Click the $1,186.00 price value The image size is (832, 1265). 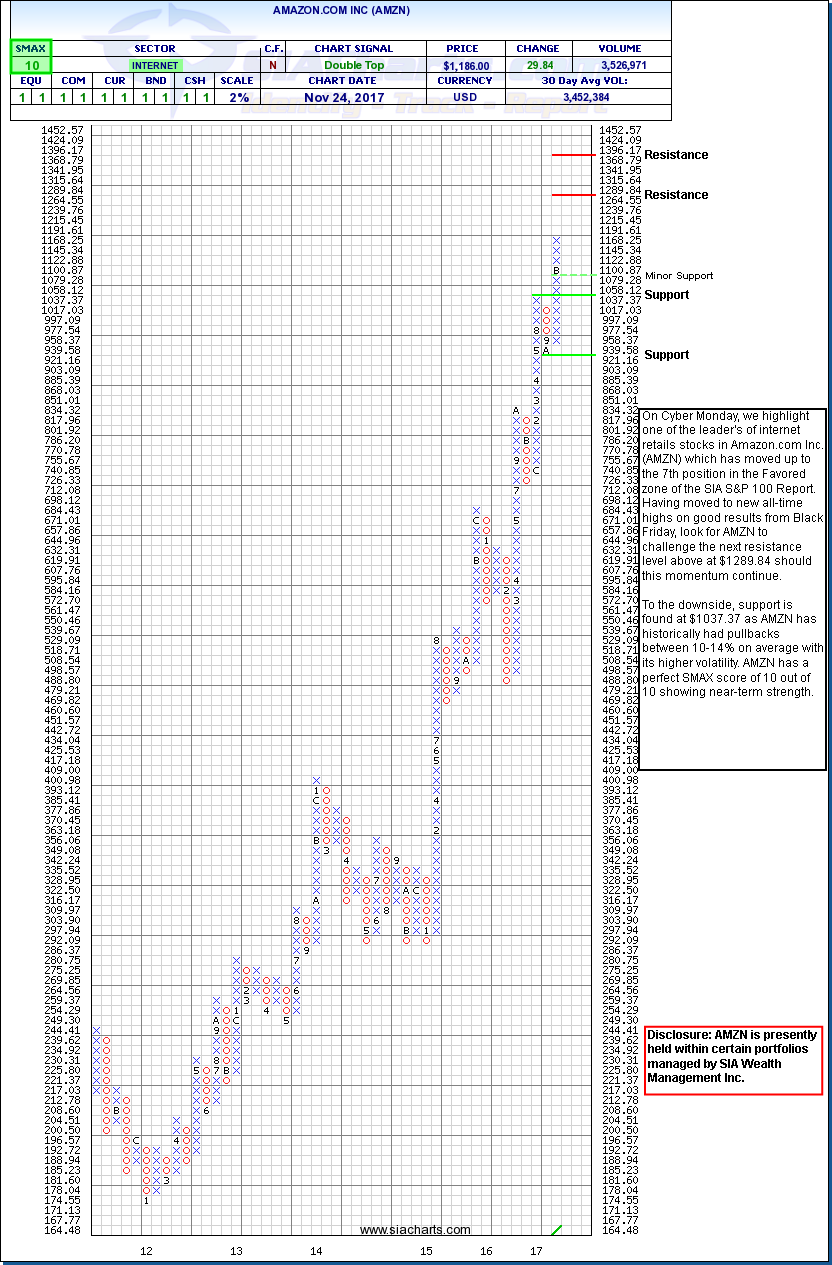click(x=465, y=65)
